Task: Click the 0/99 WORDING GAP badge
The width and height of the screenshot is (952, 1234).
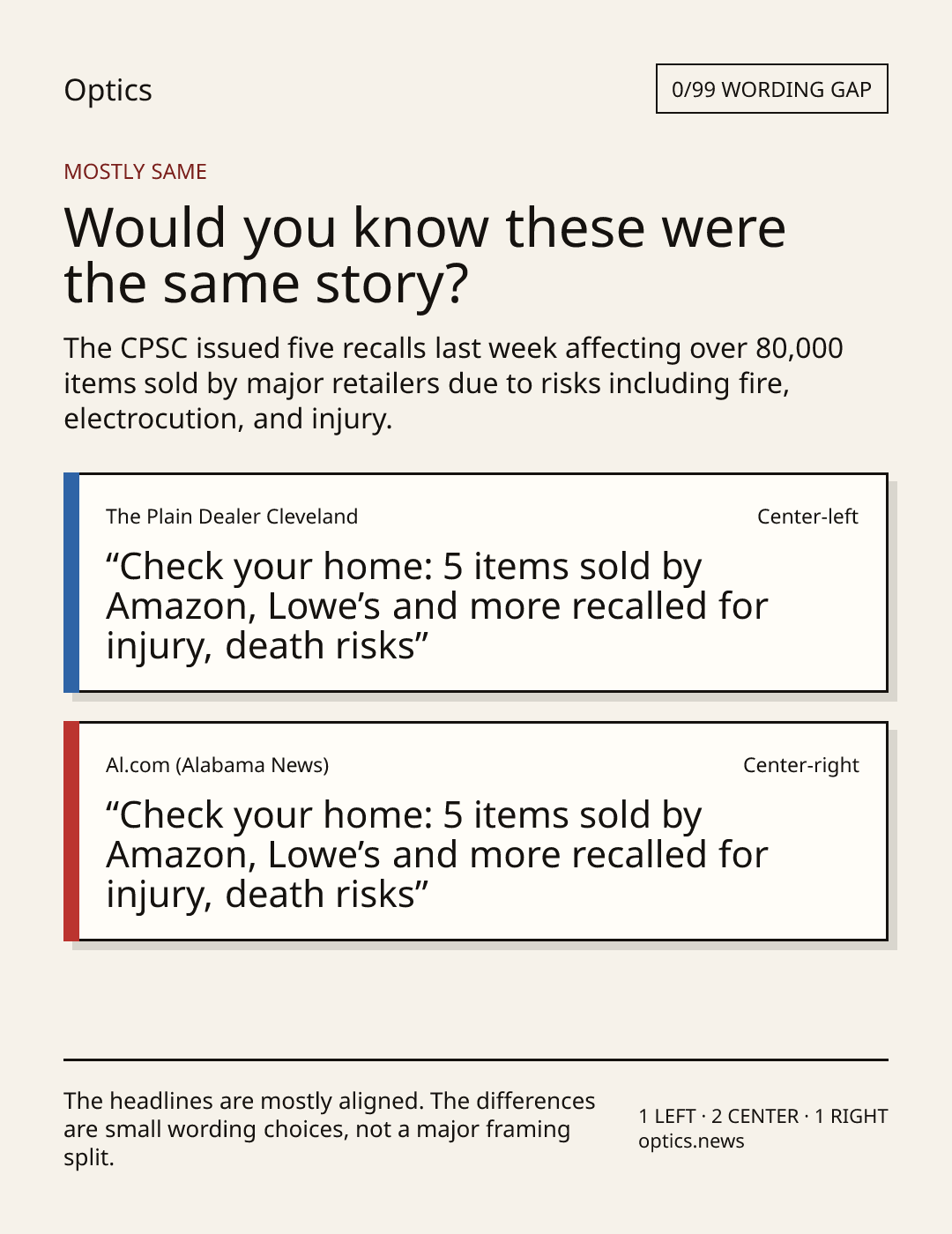Action: [771, 89]
